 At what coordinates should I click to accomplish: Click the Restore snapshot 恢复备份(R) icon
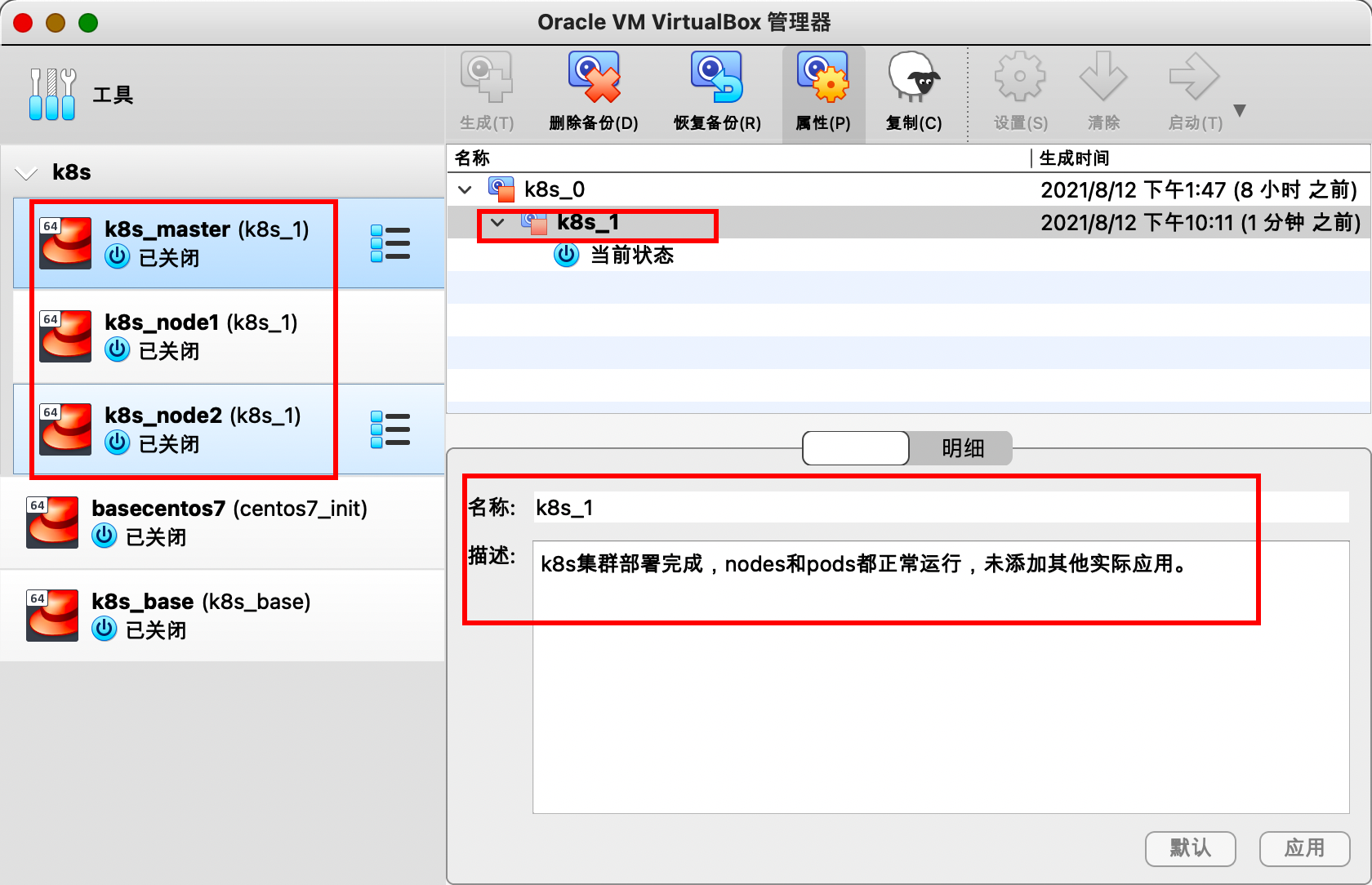click(x=717, y=78)
